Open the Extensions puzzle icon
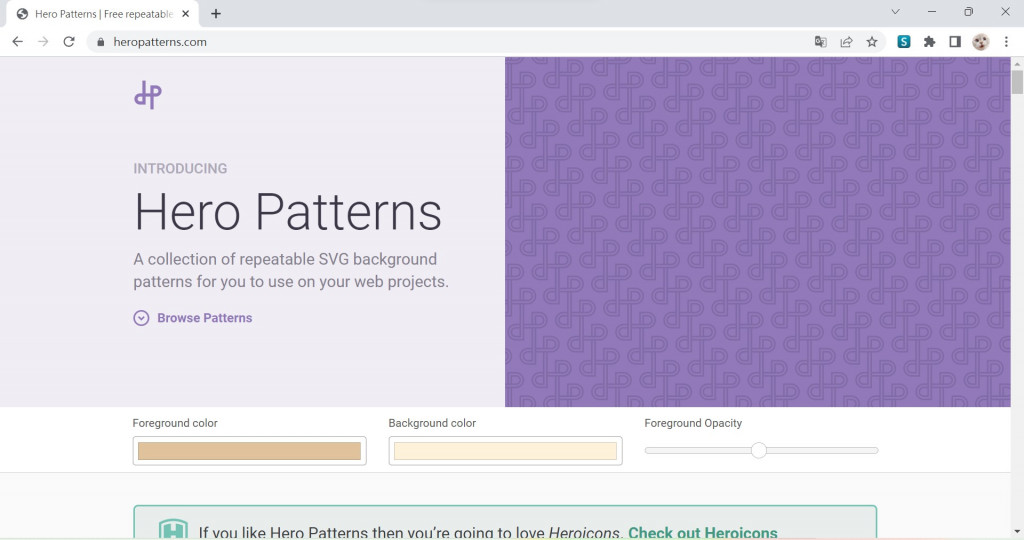This screenshot has height=540, width=1024. pyautogui.click(x=929, y=42)
